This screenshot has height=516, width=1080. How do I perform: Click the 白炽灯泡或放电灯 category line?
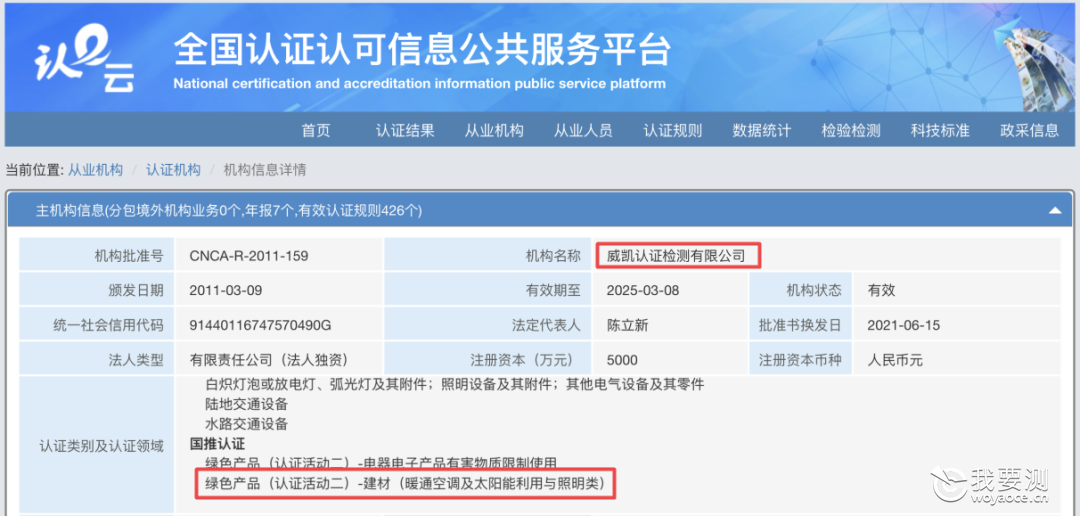(454, 384)
